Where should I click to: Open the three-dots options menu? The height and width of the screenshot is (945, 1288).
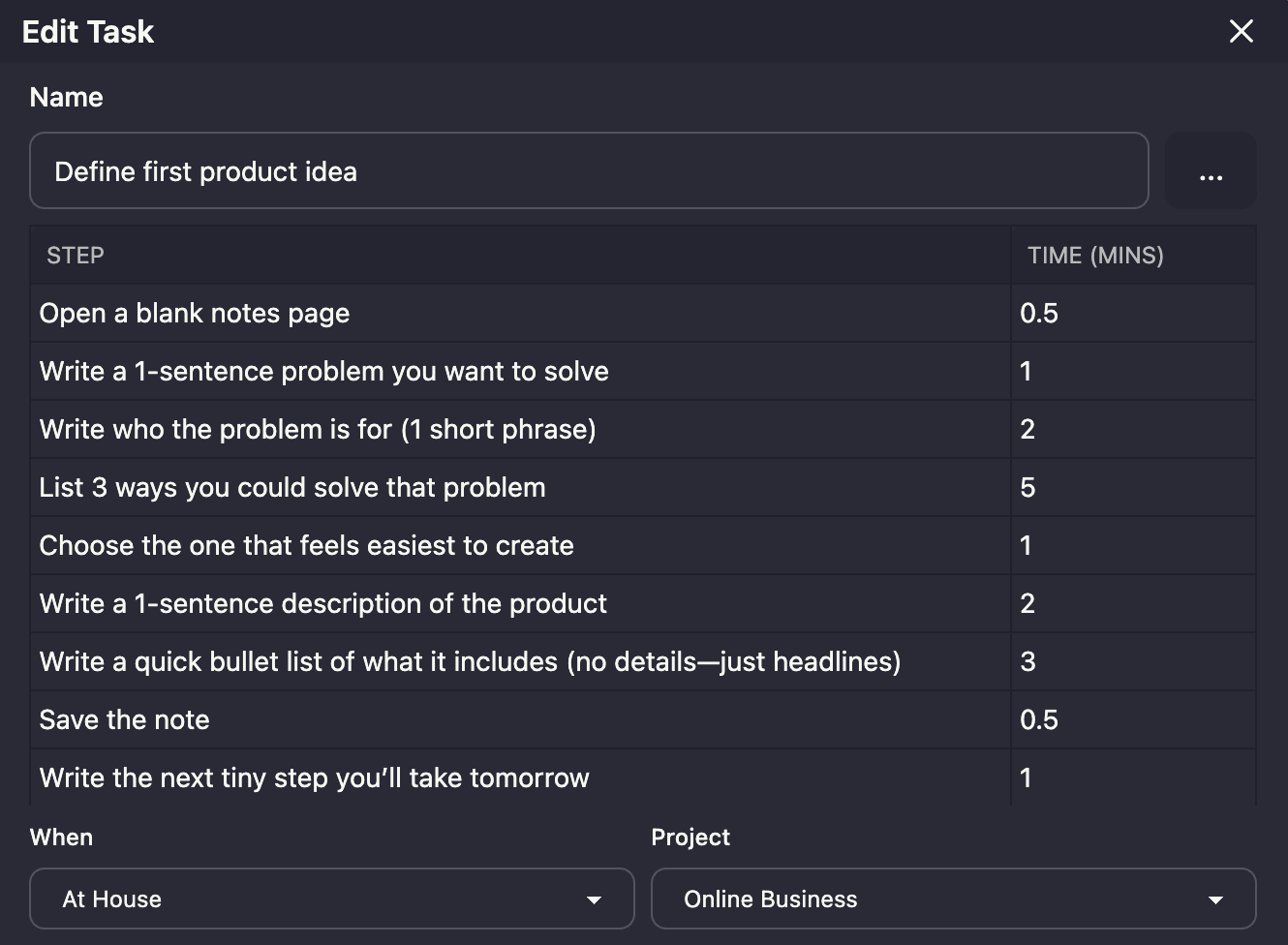tap(1211, 171)
